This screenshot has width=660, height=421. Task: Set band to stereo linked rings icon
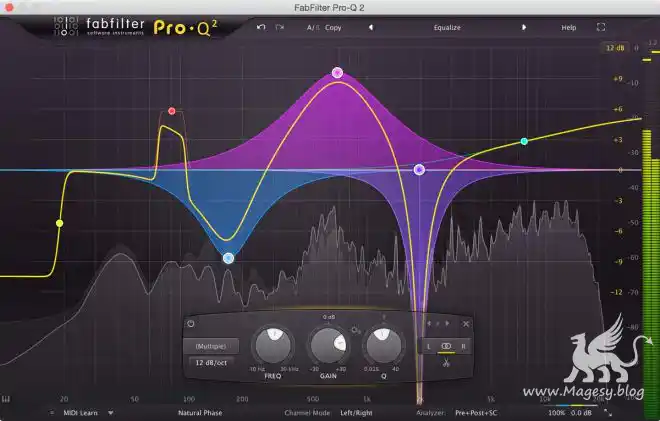point(446,346)
